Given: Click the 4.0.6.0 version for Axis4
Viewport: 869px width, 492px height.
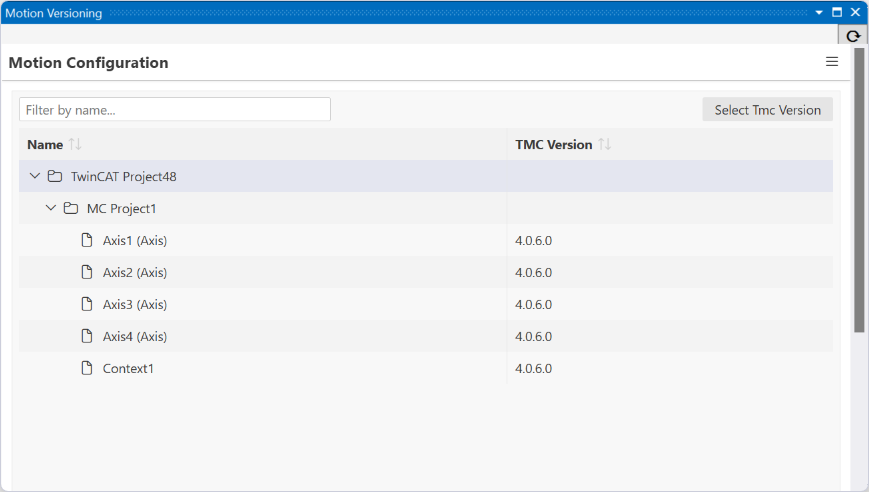Looking at the screenshot, I should (x=533, y=336).
